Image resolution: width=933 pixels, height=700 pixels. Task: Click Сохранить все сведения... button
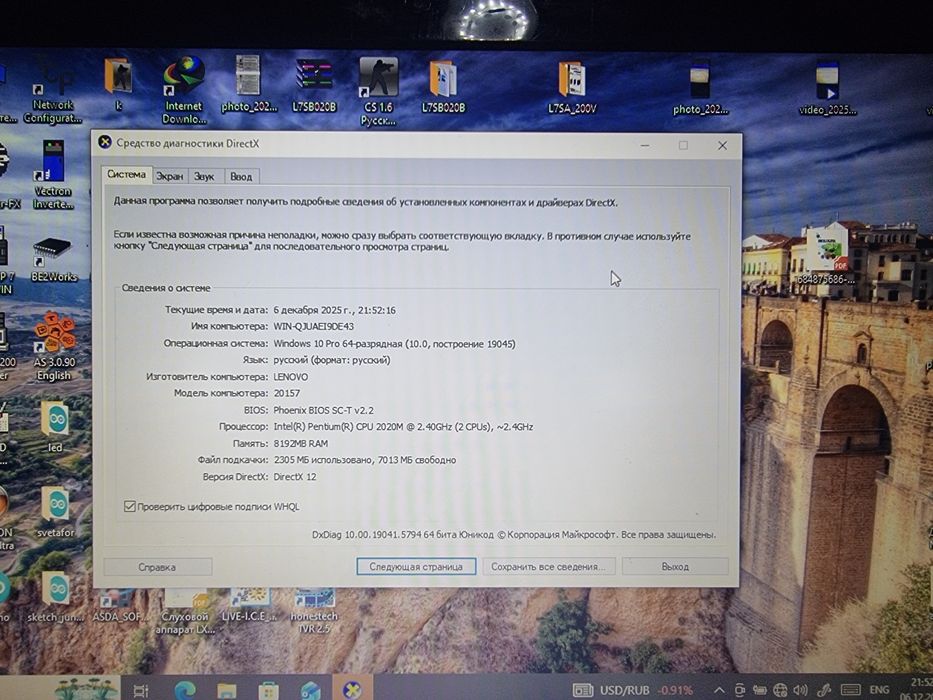coord(548,566)
